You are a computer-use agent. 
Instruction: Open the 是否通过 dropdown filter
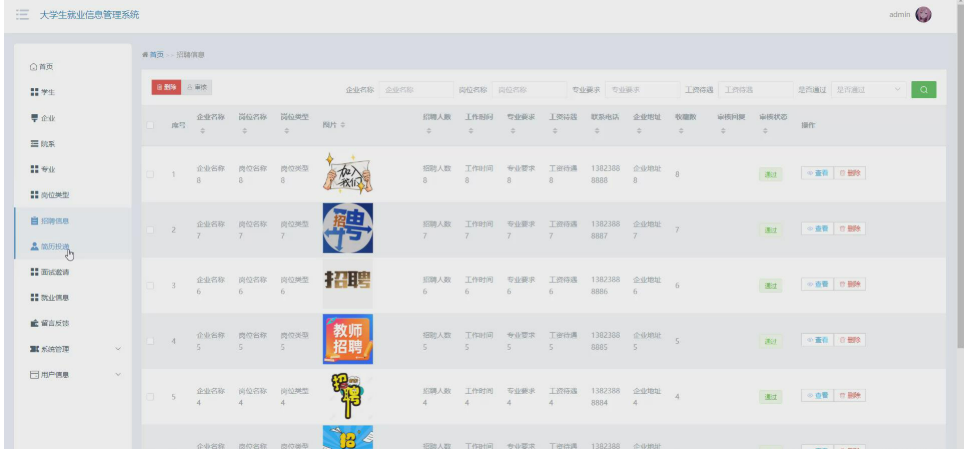tap(869, 89)
